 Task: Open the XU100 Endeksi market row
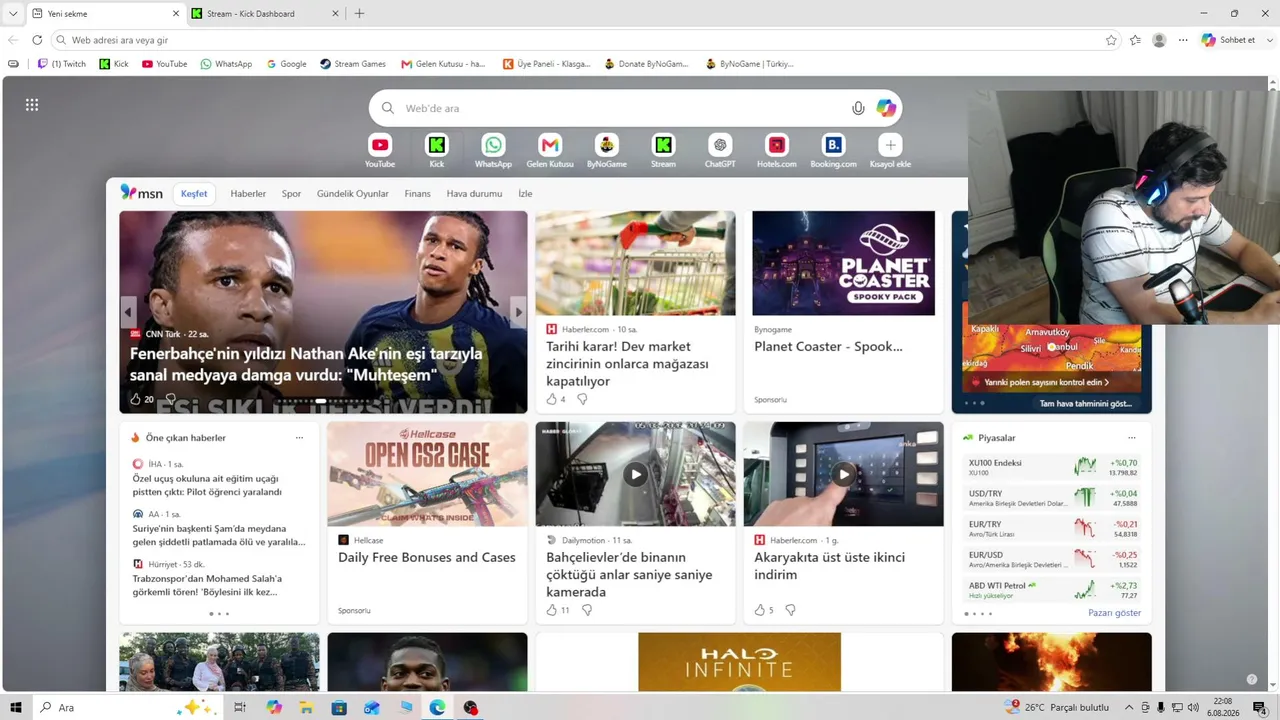(1052, 467)
